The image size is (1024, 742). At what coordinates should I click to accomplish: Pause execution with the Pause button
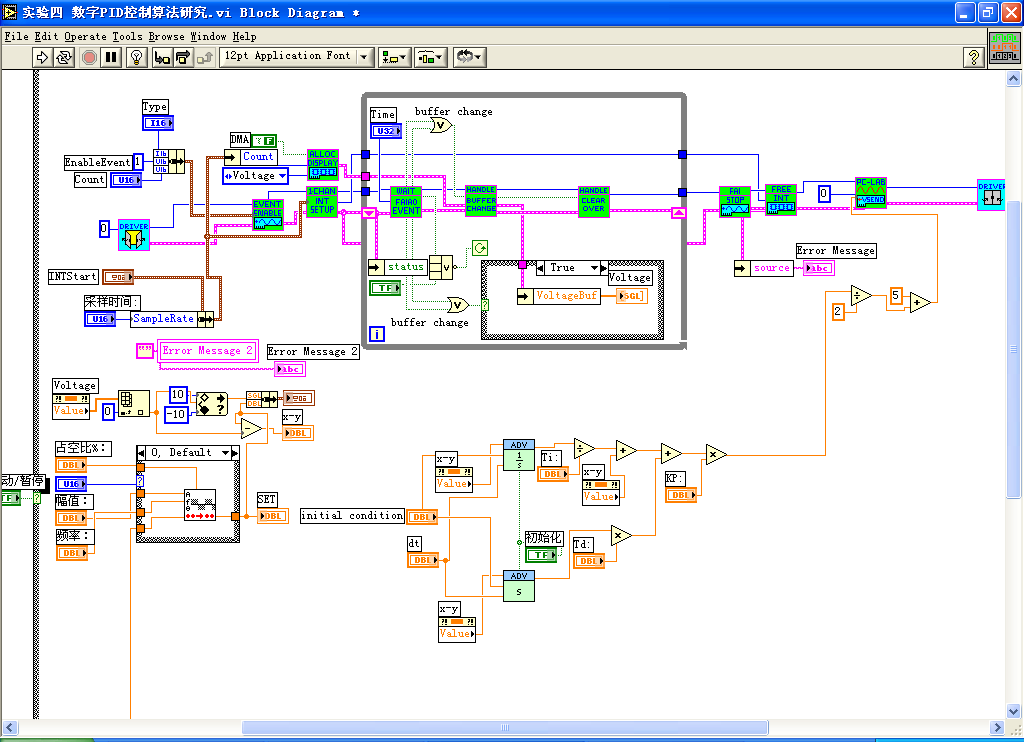[x=111, y=58]
